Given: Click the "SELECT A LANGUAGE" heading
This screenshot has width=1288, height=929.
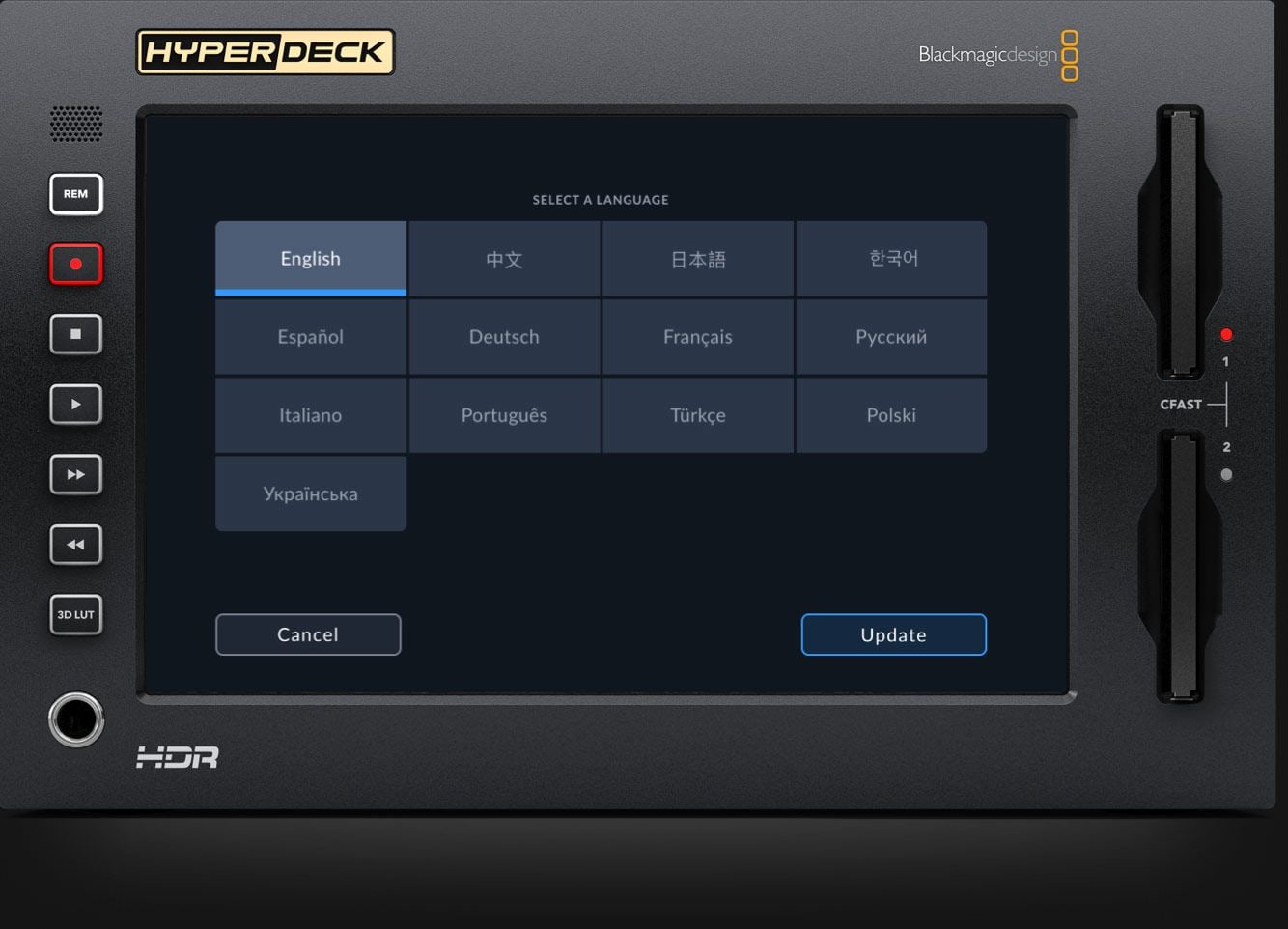Looking at the screenshot, I should [601, 200].
